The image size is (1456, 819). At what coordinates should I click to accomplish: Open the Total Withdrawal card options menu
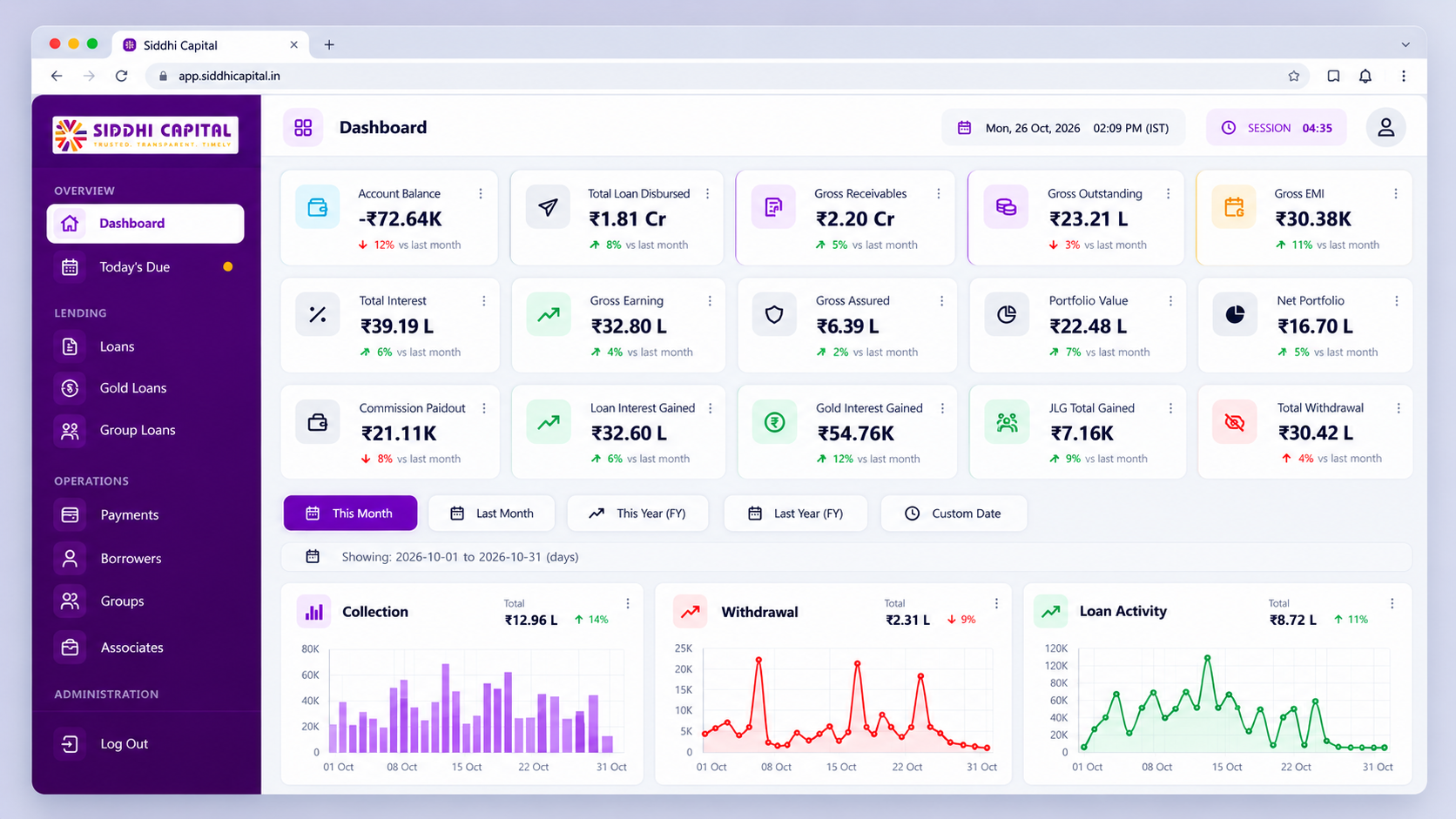point(1399,408)
